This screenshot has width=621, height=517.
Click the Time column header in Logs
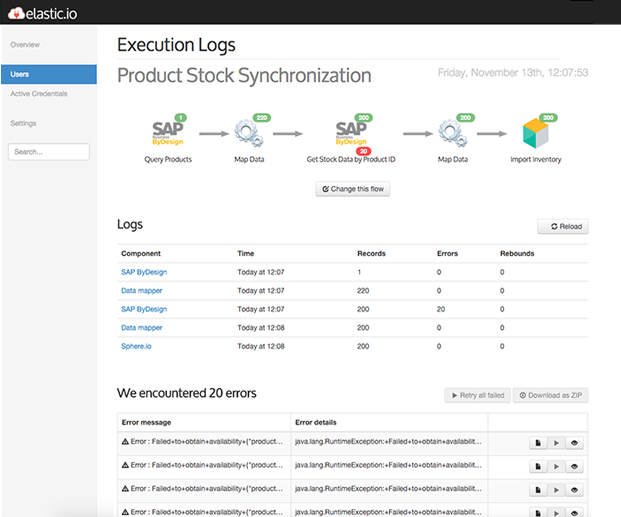point(246,254)
